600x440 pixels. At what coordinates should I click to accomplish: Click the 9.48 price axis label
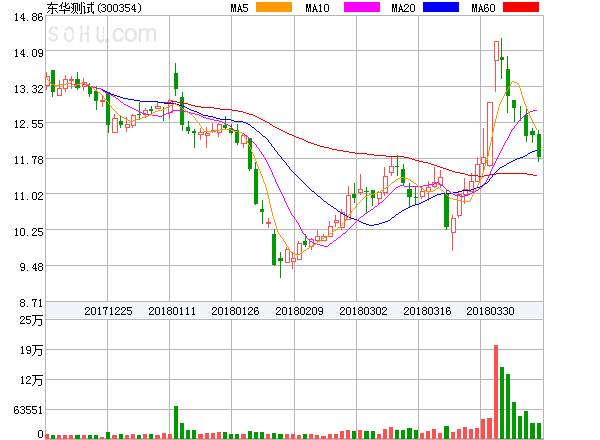click(31, 267)
